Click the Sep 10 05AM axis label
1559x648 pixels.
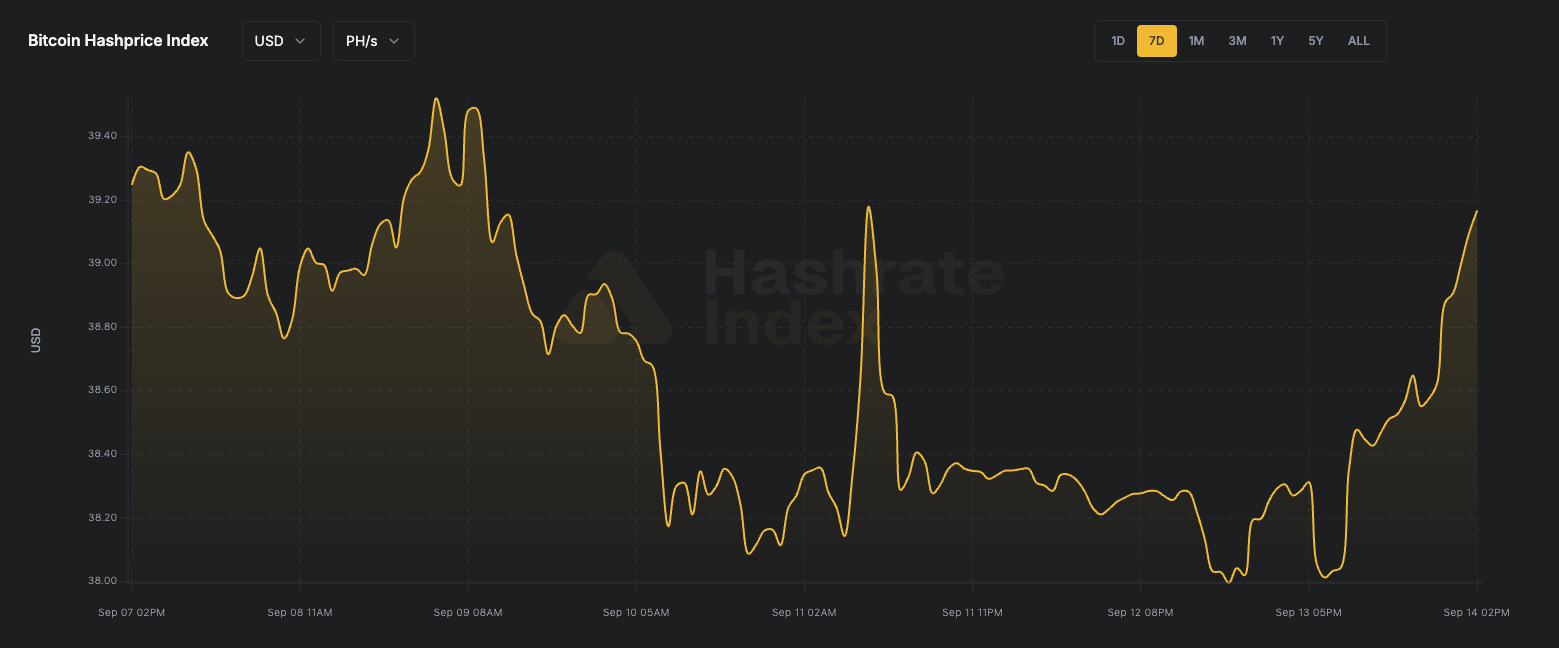(x=636, y=612)
